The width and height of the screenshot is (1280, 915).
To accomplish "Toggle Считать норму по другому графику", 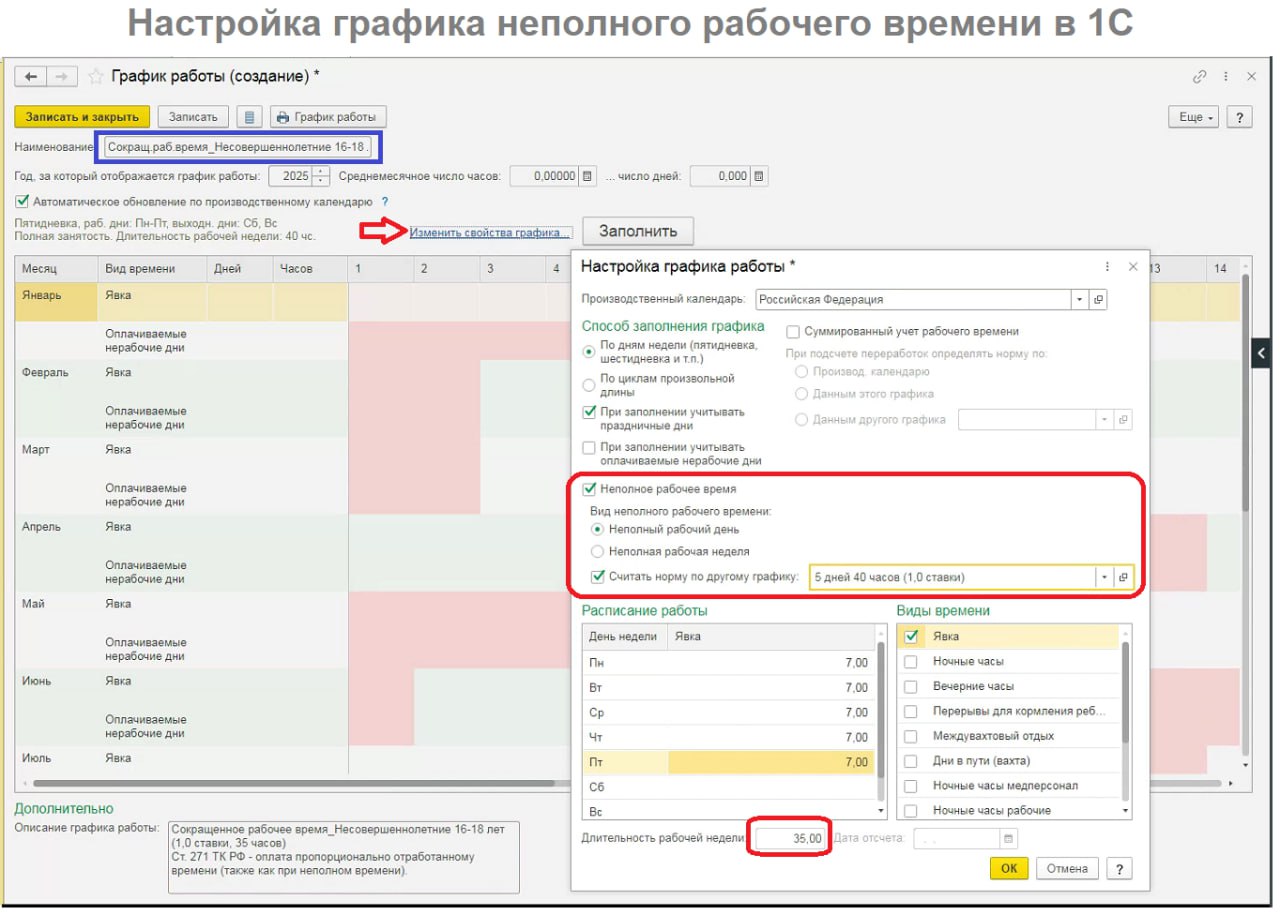I will (x=598, y=576).
